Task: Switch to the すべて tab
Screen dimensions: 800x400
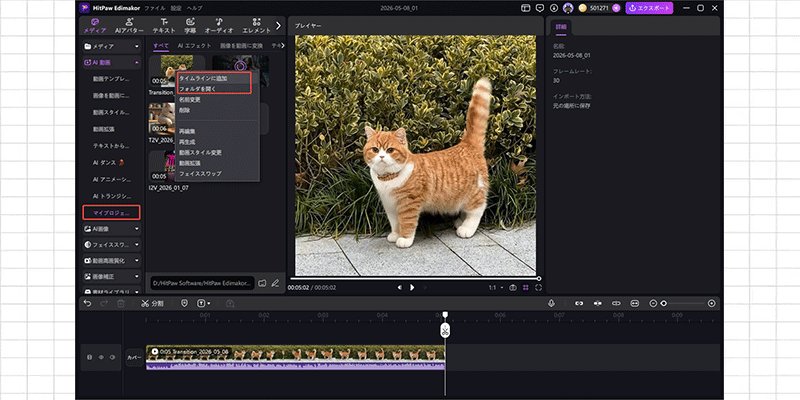Action: click(161, 46)
